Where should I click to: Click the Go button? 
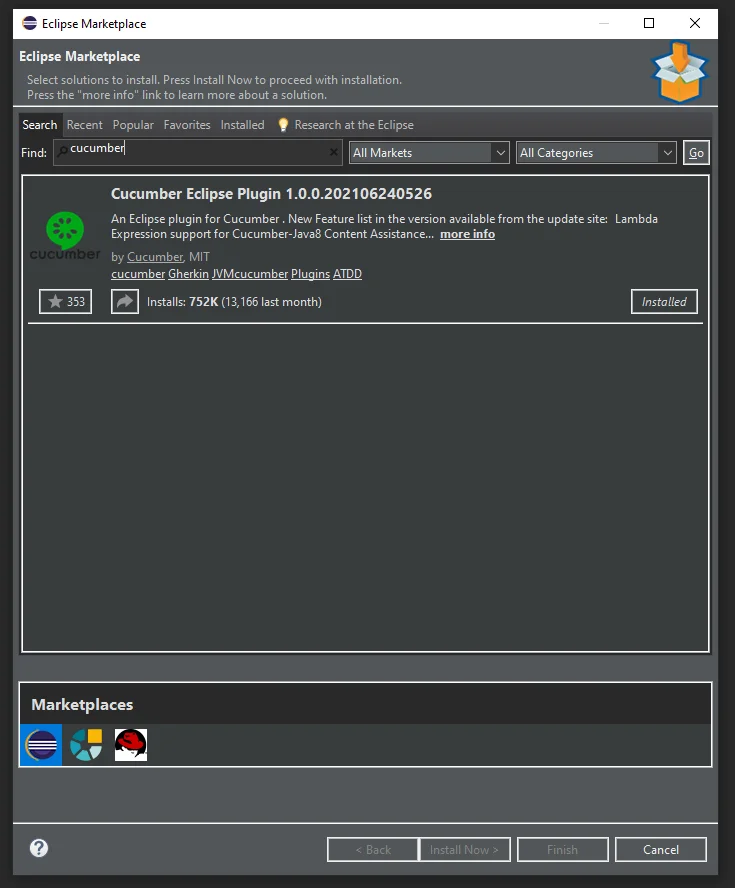(696, 152)
